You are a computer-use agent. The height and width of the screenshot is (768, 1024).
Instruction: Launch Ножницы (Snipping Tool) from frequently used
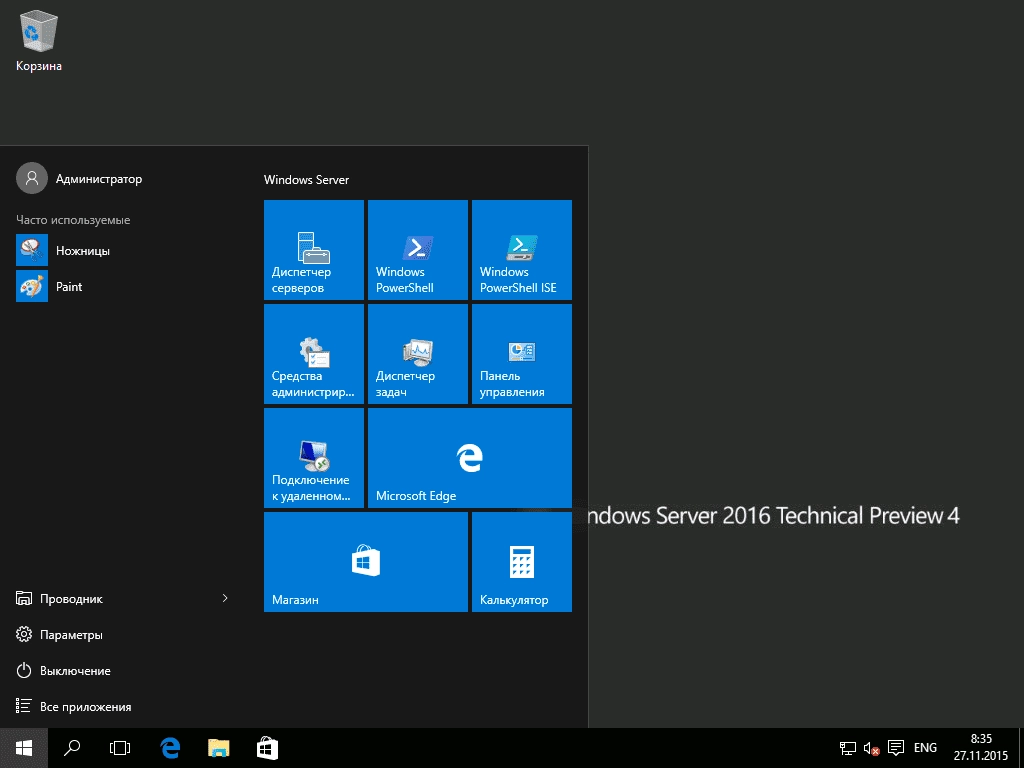click(121, 250)
